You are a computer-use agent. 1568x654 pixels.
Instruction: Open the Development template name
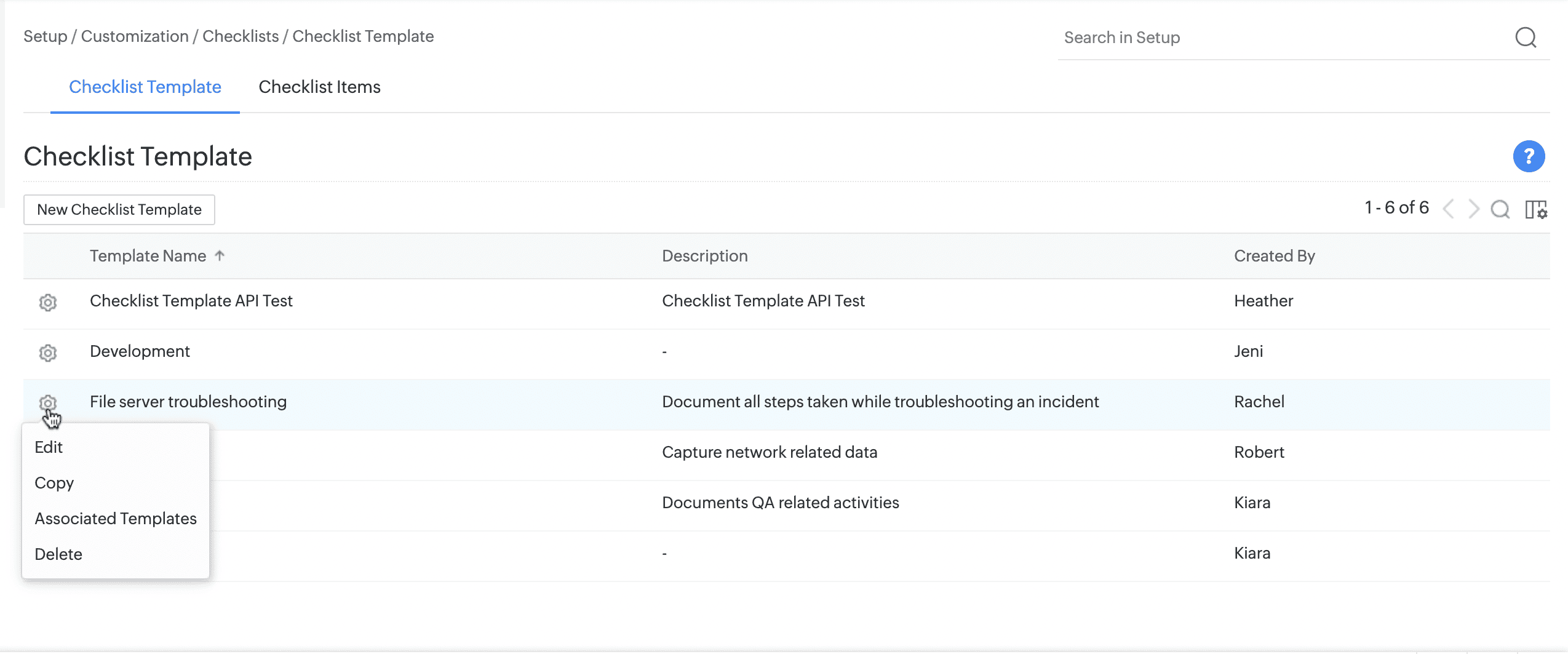pos(140,351)
